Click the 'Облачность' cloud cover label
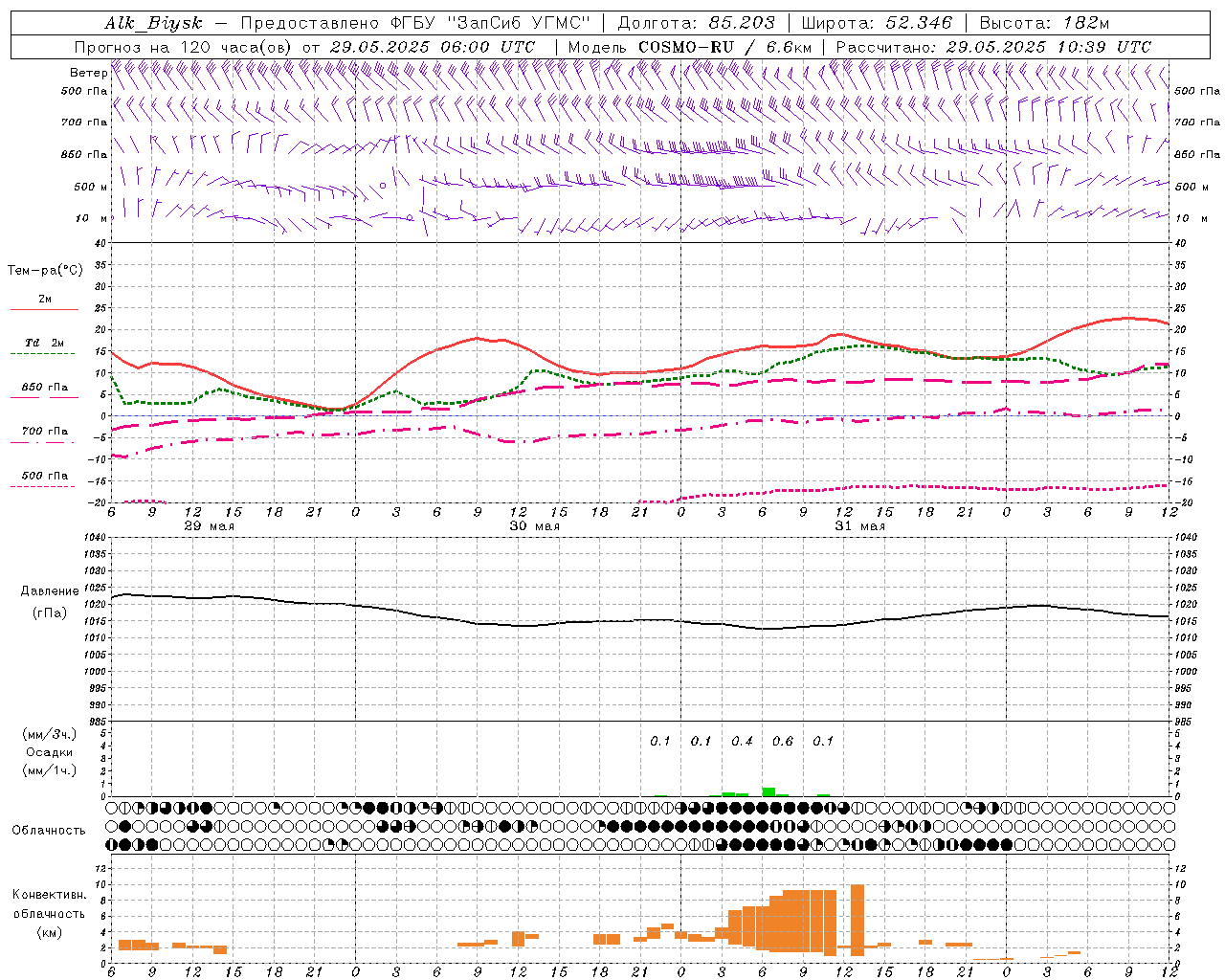The width and height of the screenshot is (1225, 980). pyautogui.click(x=49, y=831)
